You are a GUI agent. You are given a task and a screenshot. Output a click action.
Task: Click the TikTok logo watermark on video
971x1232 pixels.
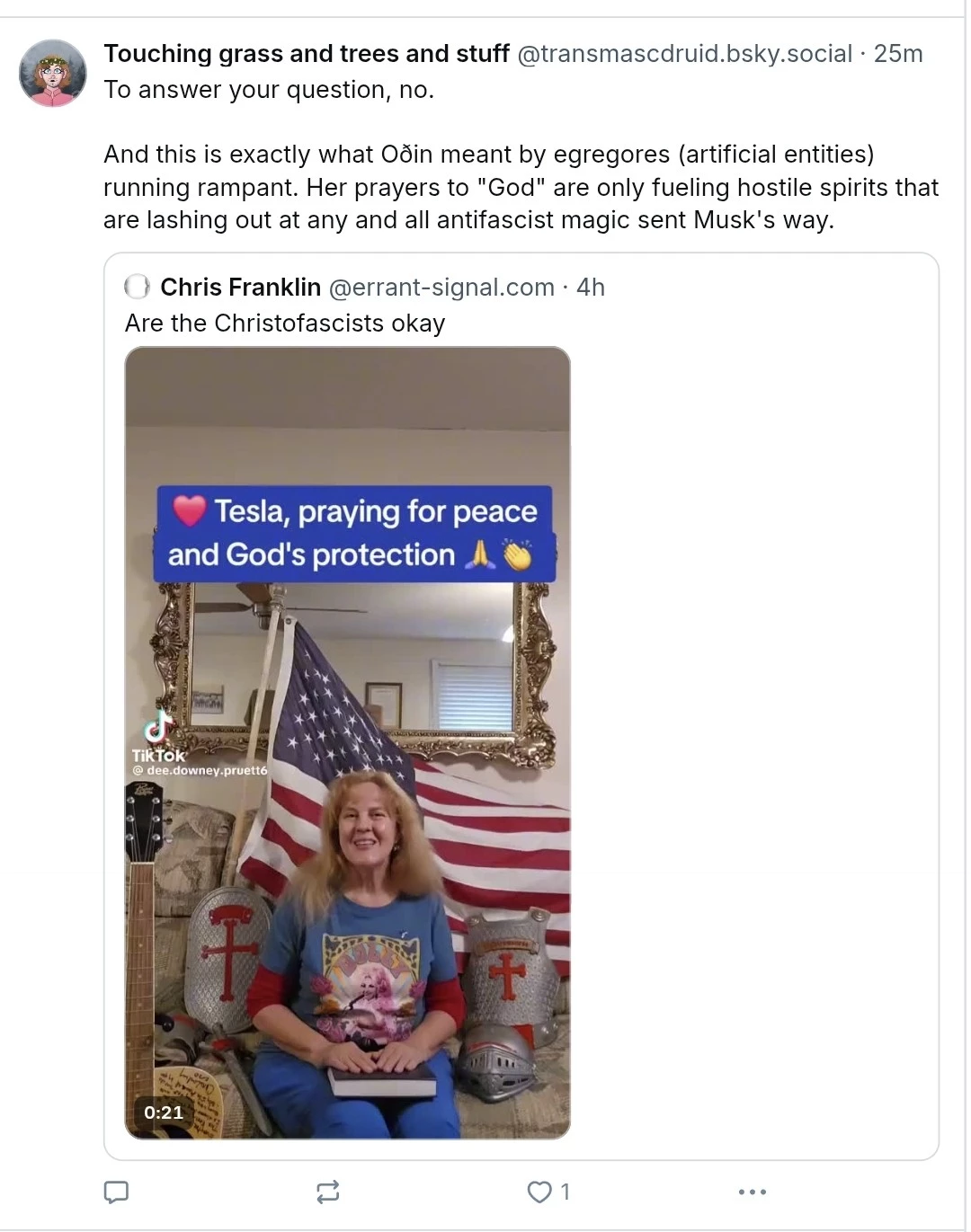pos(158,737)
